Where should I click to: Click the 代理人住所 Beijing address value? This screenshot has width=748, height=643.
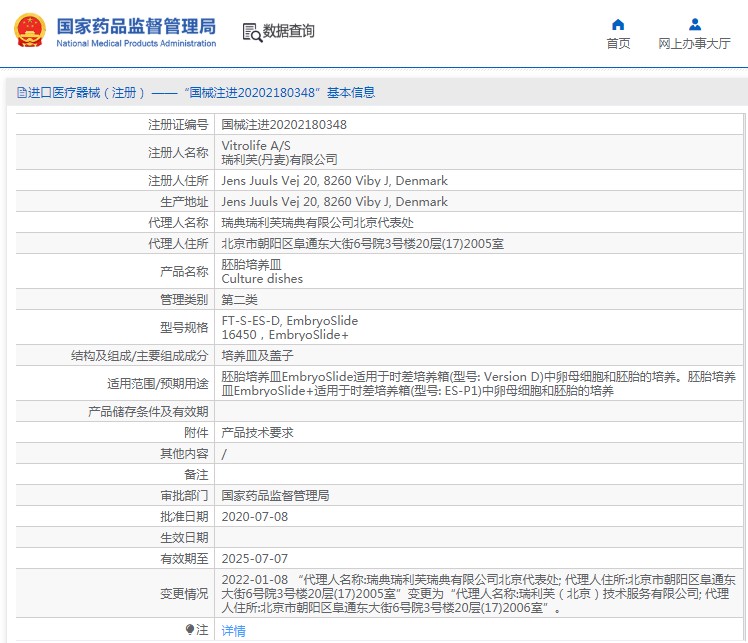(x=363, y=244)
